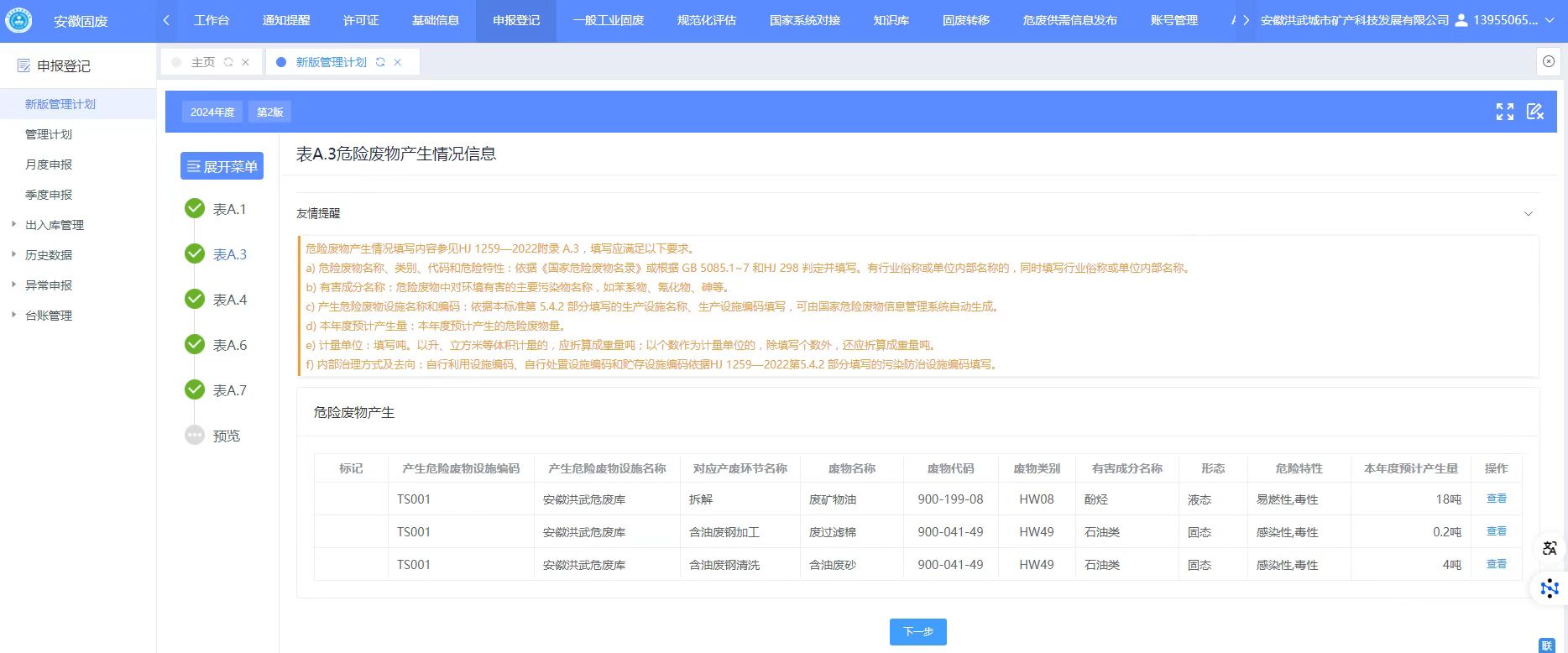
Task: Click the 展开菜单 button
Action: (222, 166)
